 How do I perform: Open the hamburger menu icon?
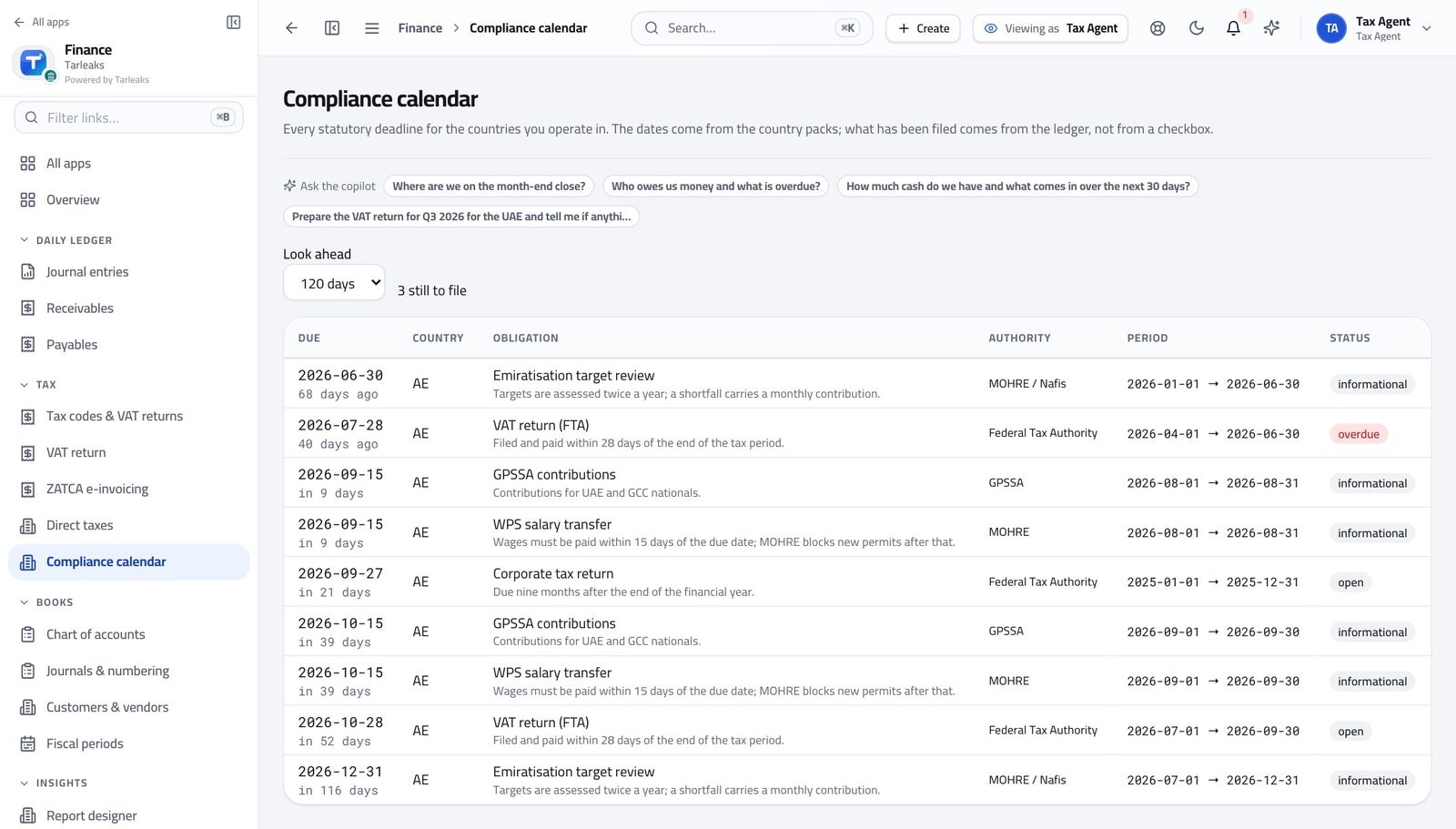pyautogui.click(x=372, y=28)
